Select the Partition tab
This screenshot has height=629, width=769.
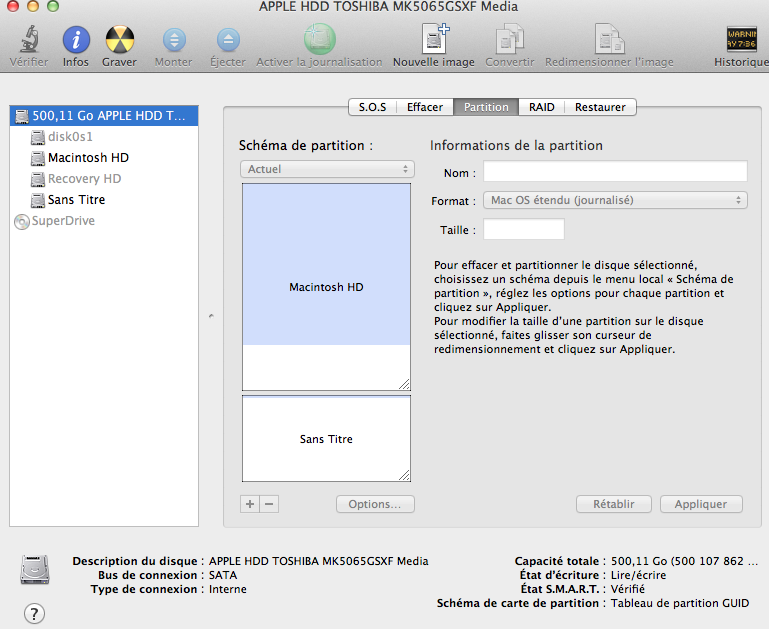(x=486, y=107)
